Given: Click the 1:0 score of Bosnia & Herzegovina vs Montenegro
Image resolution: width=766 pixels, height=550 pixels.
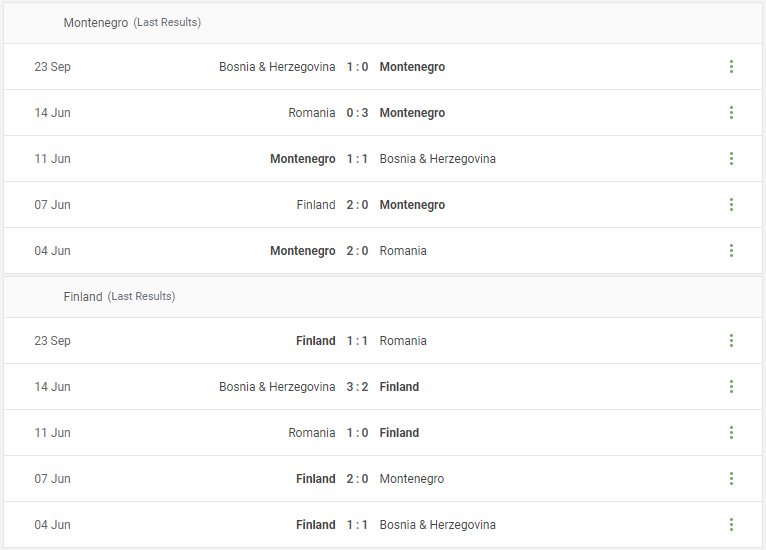Looking at the screenshot, I should click(x=357, y=66).
